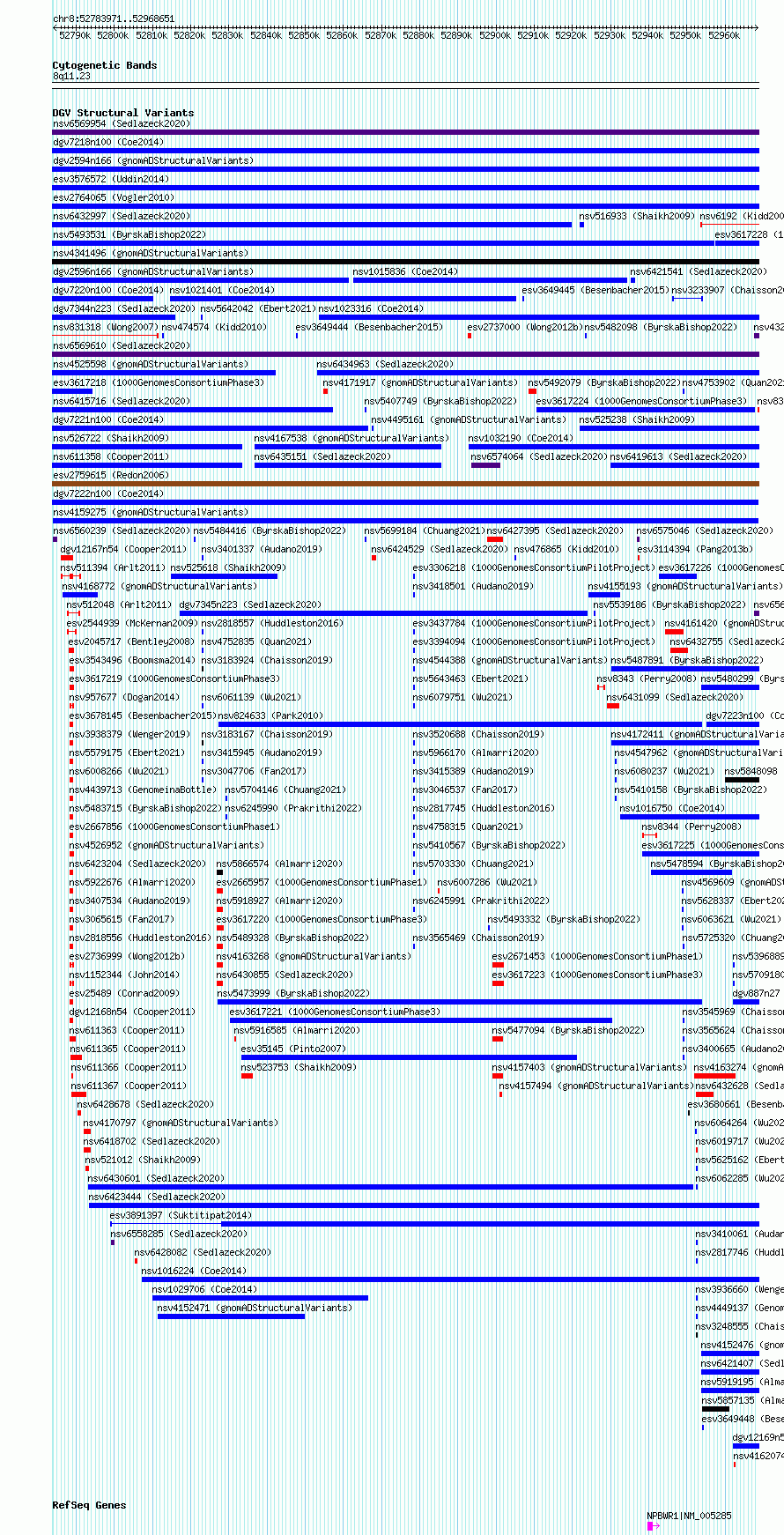
Task: Click nsv4171917 (gnomADStructuralVariants) label
Action: tap(421, 382)
